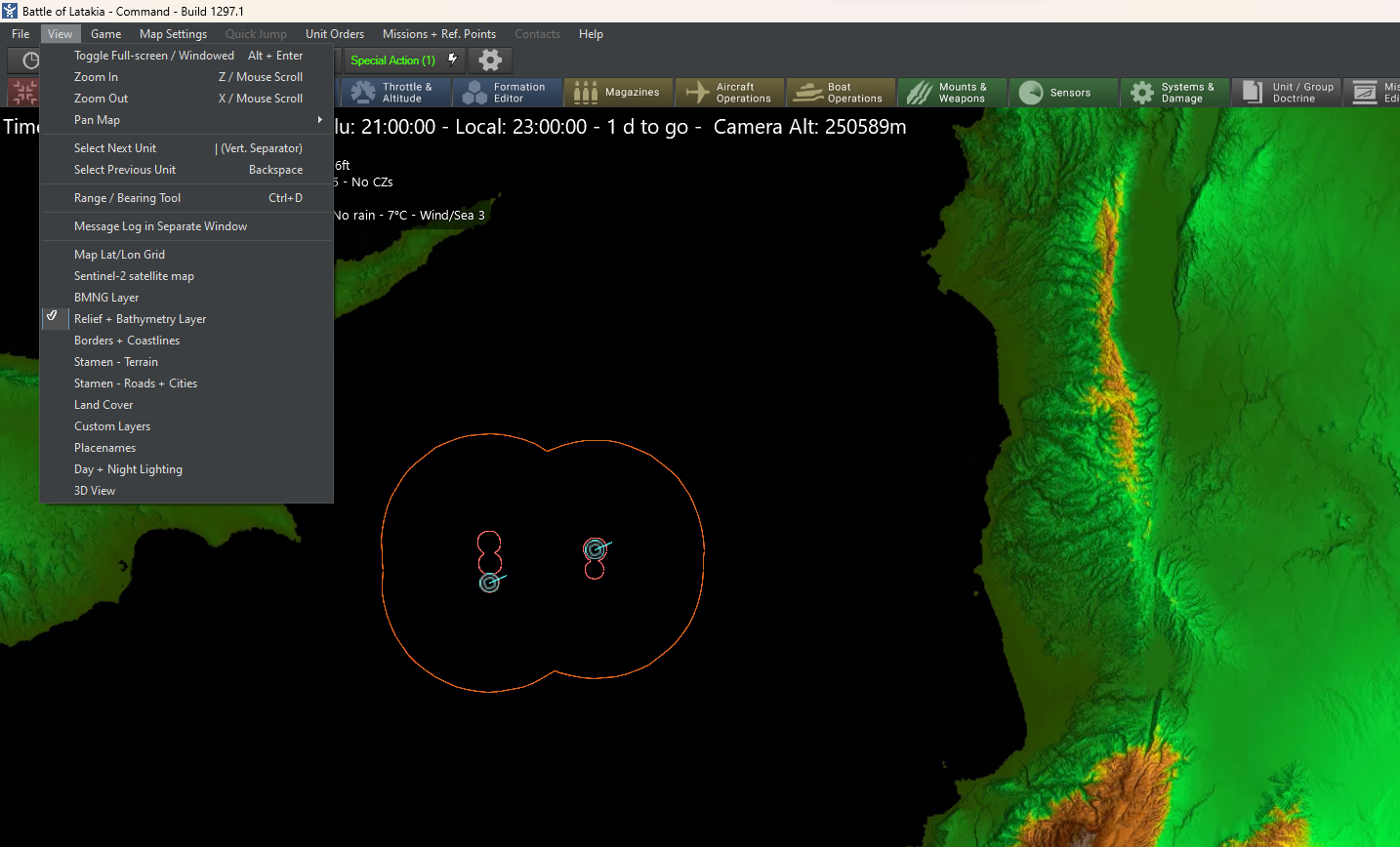Open the Help menu
Viewport: 1400px width, 847px height.
(x=591, y=34)
